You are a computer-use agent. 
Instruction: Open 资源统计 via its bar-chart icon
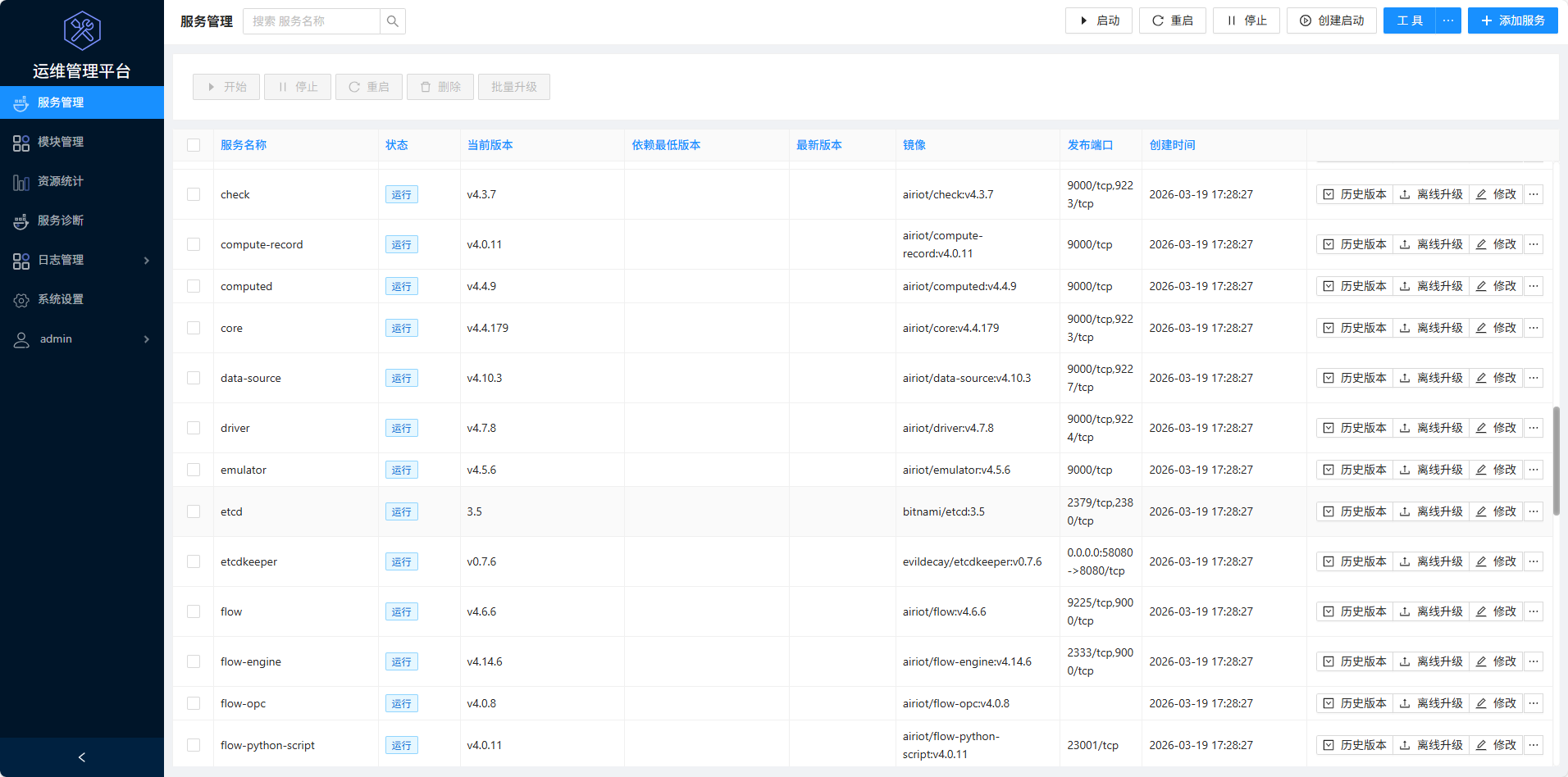coord(21,181)
